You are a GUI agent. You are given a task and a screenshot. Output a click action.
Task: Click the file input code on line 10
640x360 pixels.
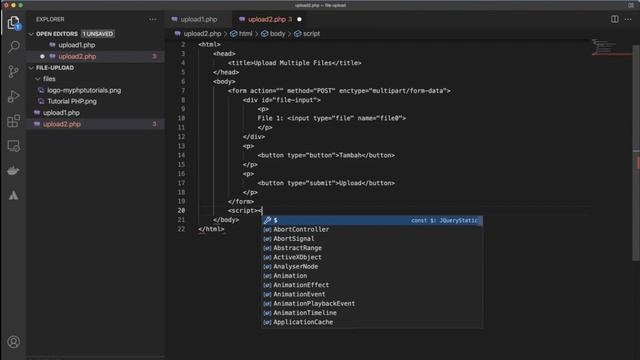click(x=332, y=118)
